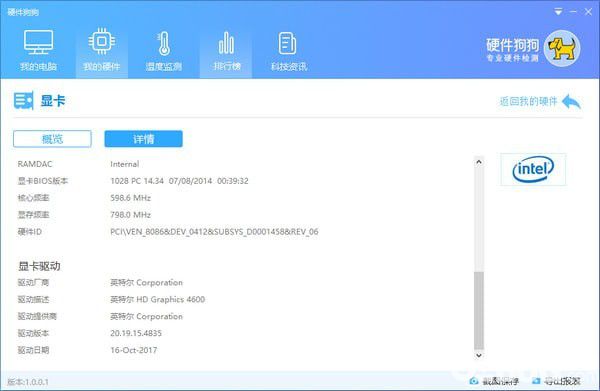Switch to the 概览 tab
Screen dimensions: 600x391
point(52,138)
